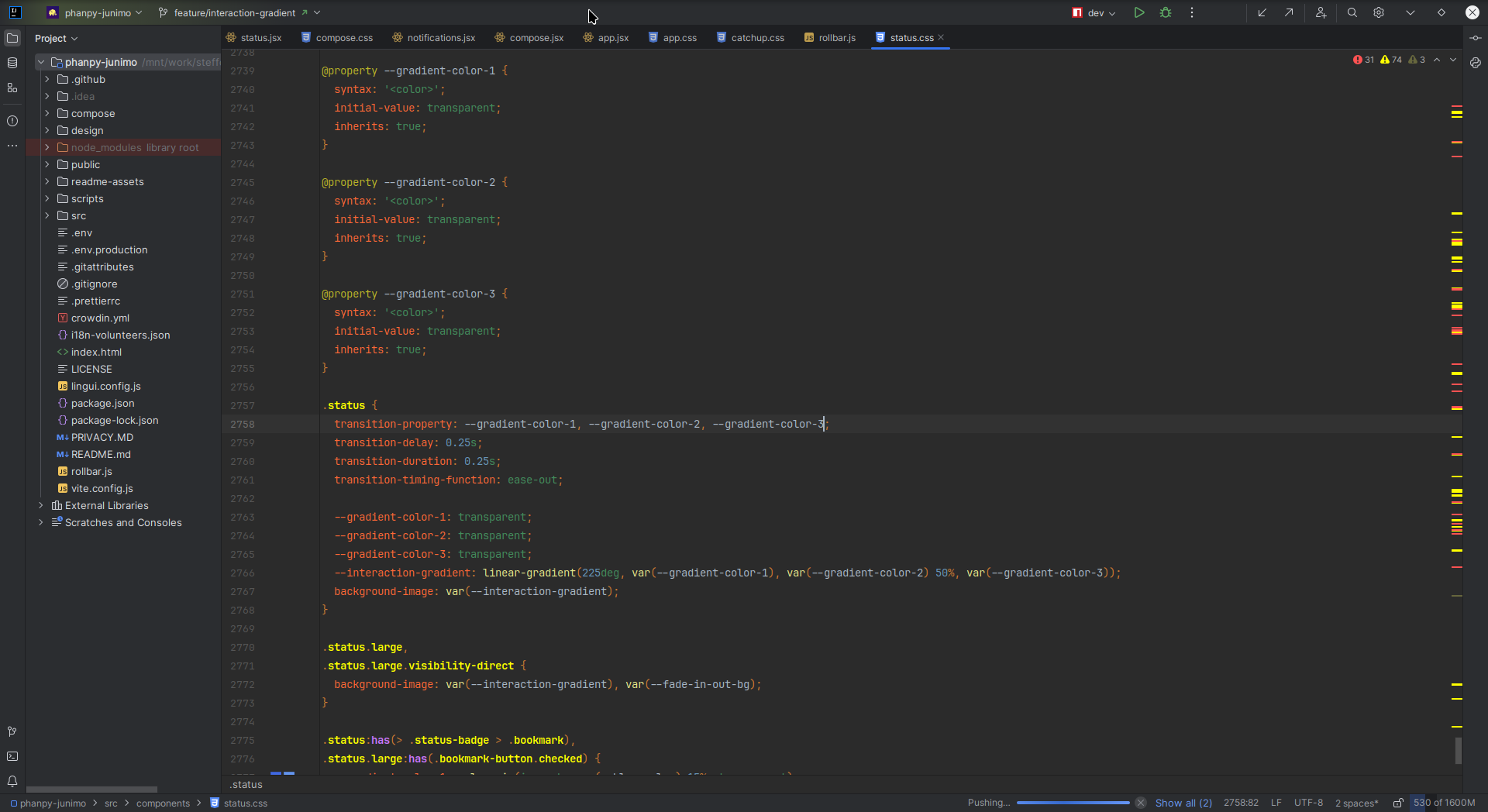Image resolution: width=1488 pixels, height=812 pixels.
Task: Open the Problems tool window icon
Action: coord(12,121)
